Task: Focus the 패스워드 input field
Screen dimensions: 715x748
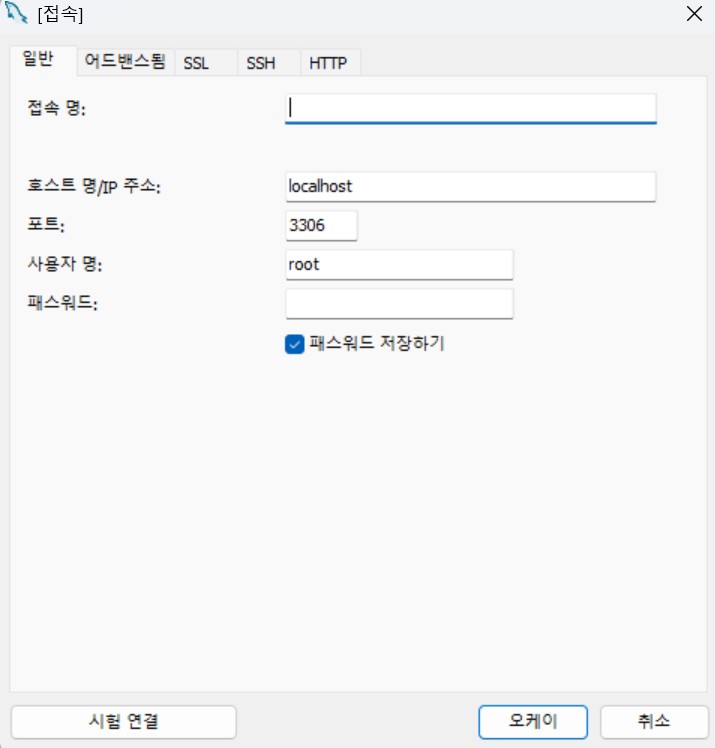Action: coord(399,303)
